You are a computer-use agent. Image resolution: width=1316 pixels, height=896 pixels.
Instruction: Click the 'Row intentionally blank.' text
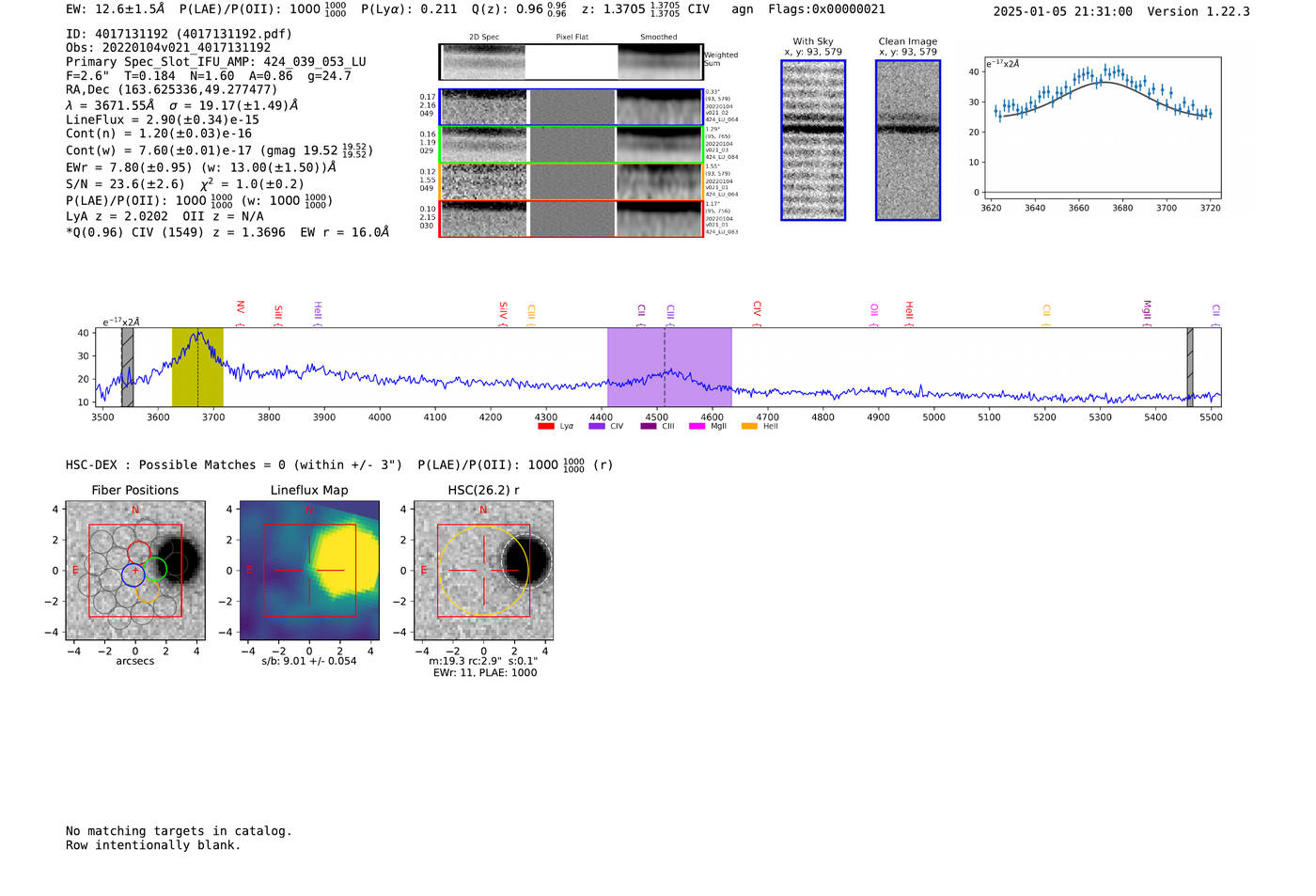pyautogui.click(x=153, y=845)
